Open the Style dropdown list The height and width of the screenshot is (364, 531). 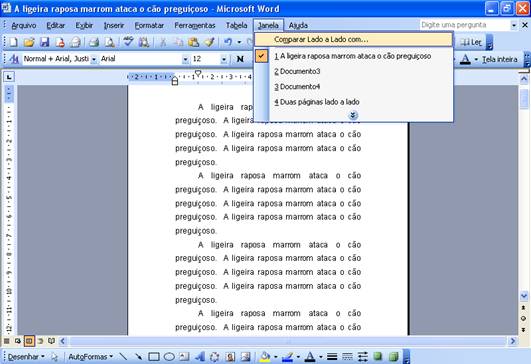[94, 60]
